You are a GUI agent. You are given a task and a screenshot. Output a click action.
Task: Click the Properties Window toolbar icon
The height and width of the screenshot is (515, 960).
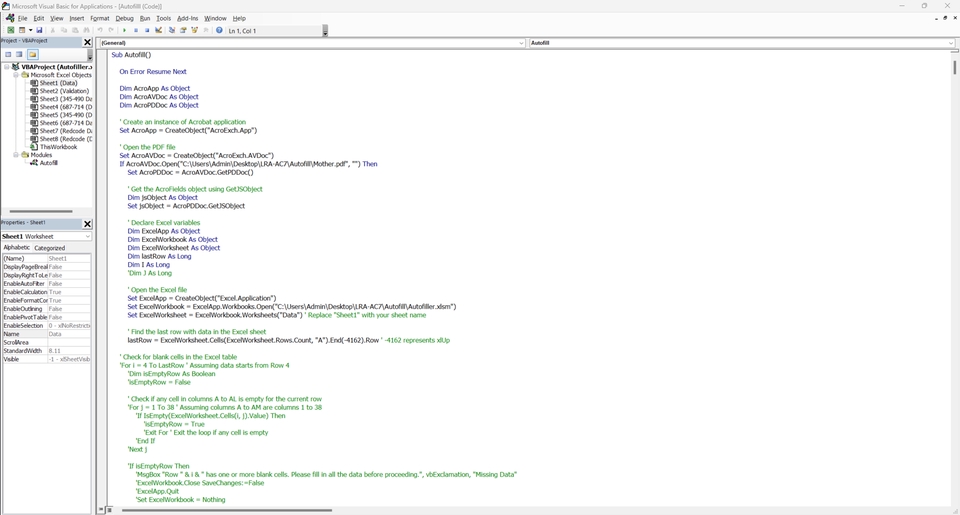click(183, 30)
